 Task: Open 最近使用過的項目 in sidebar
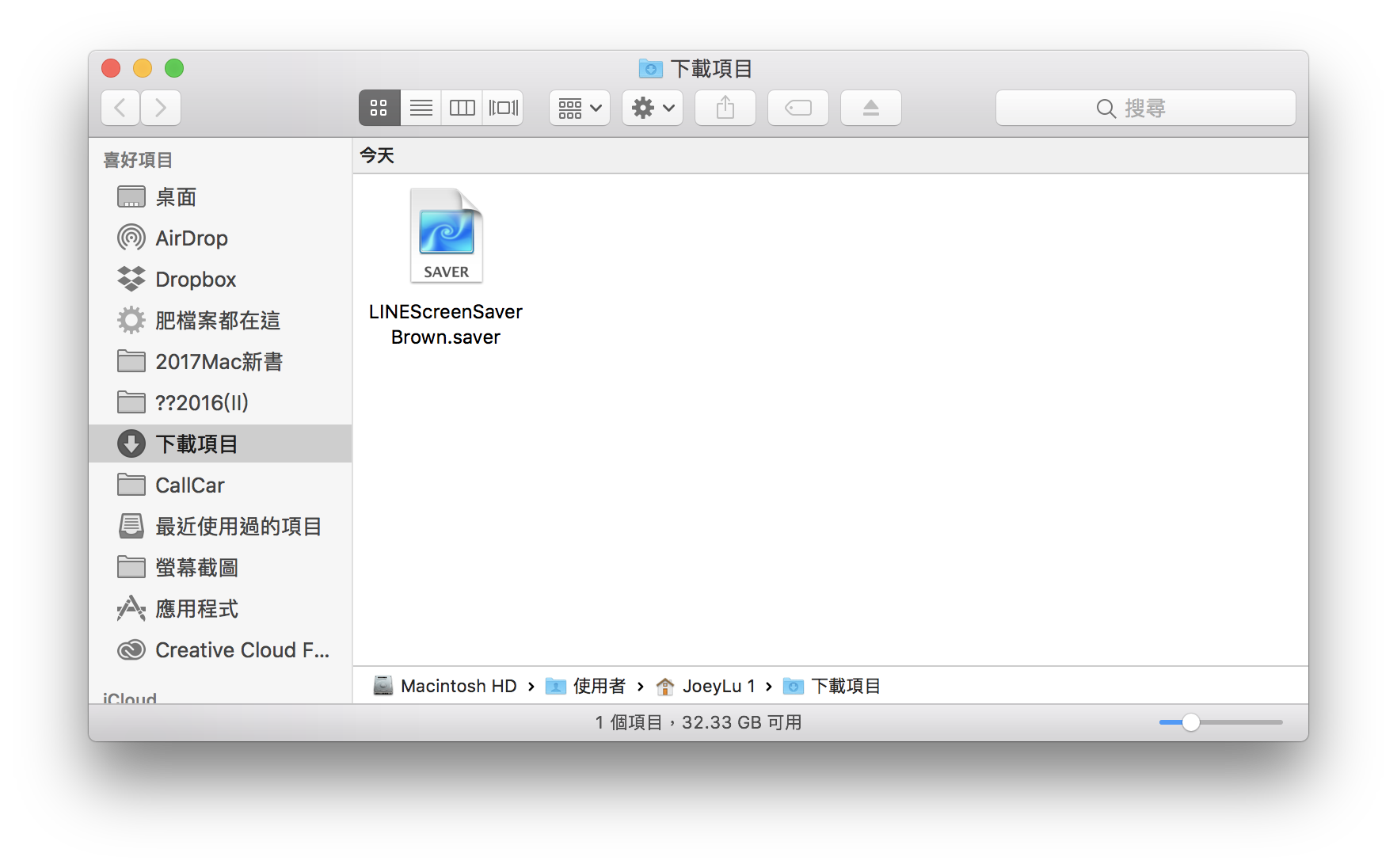click(x=220, y=527)
